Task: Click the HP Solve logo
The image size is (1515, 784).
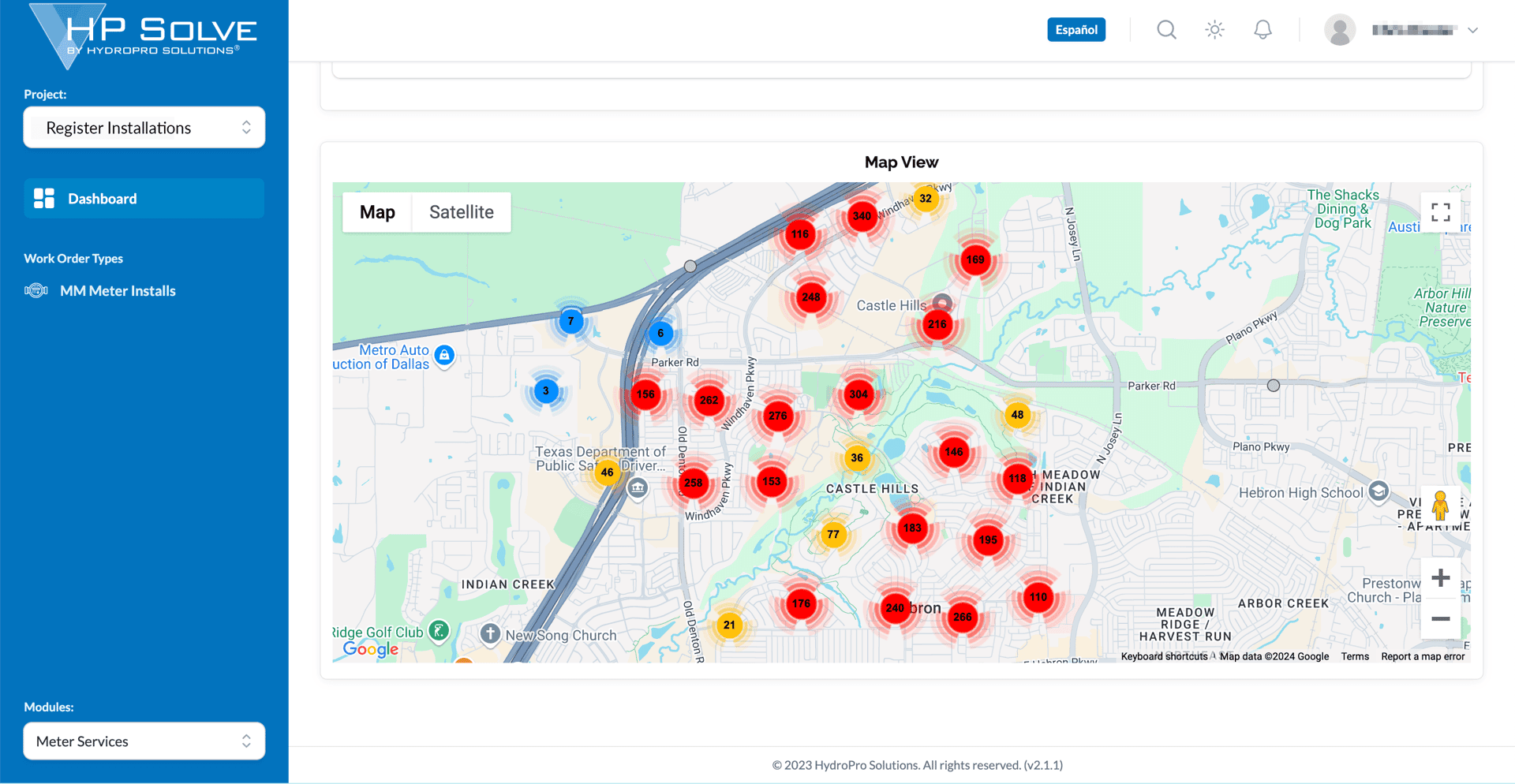Action: click(142, 33)
